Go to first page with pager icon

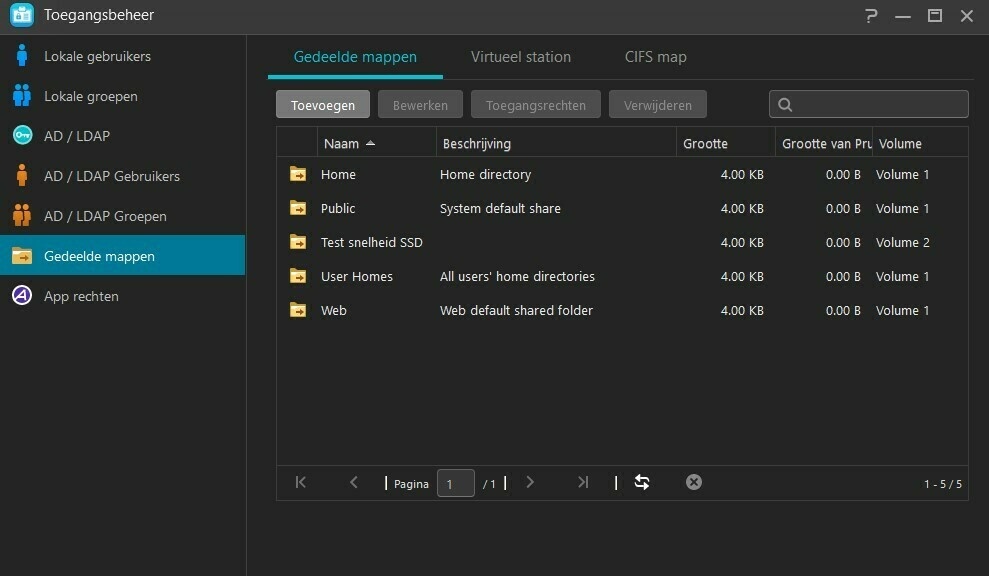coord(301,482)
